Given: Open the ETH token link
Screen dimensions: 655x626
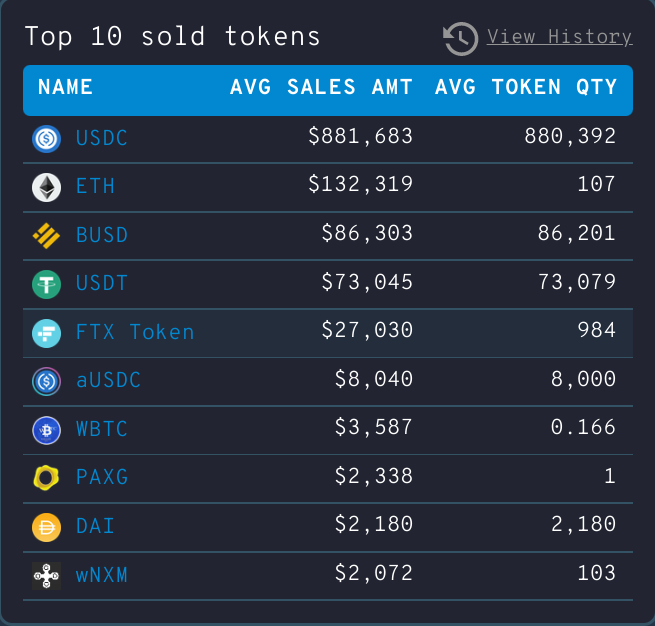Looking at the screenshot, I should coord(95,186).
